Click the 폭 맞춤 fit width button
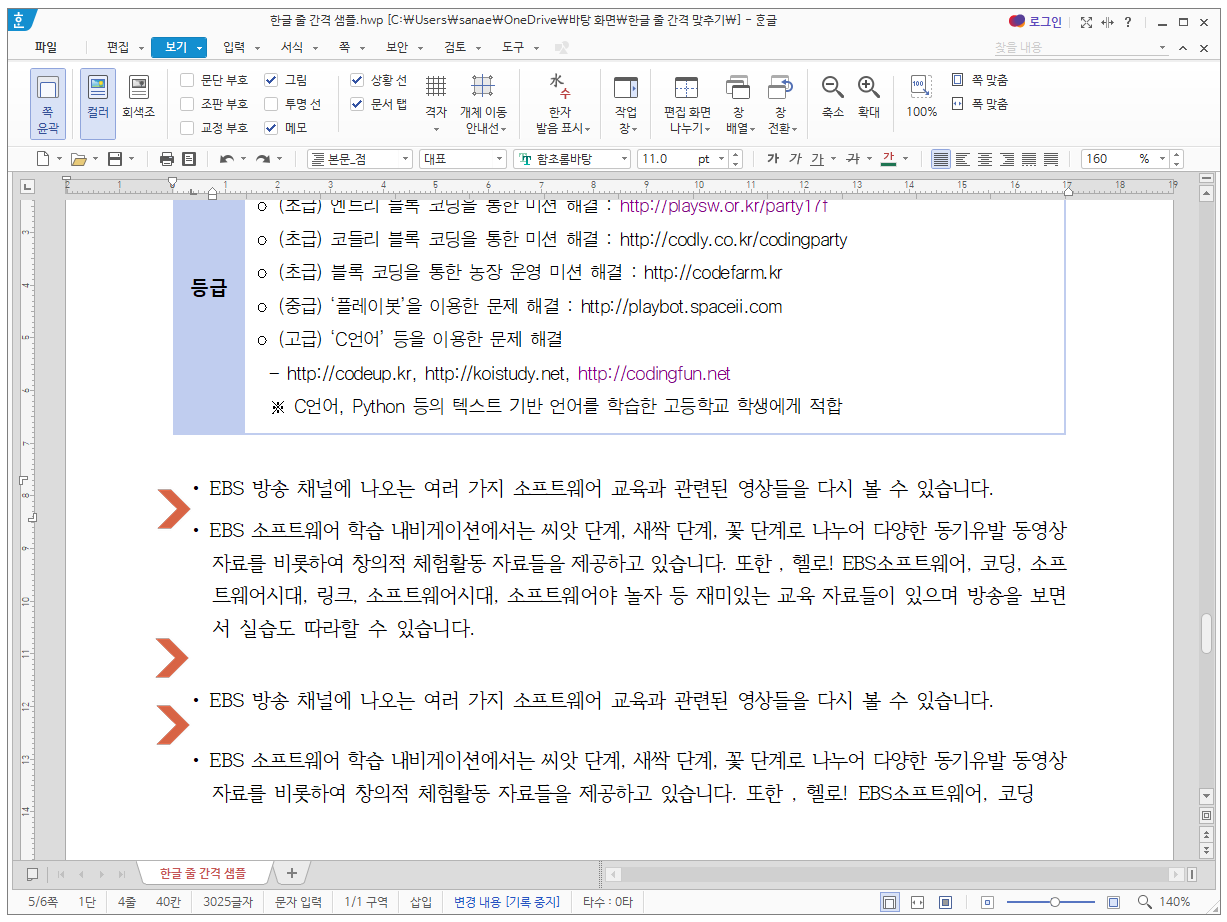The image size is (1227, 922). (980, 104)
